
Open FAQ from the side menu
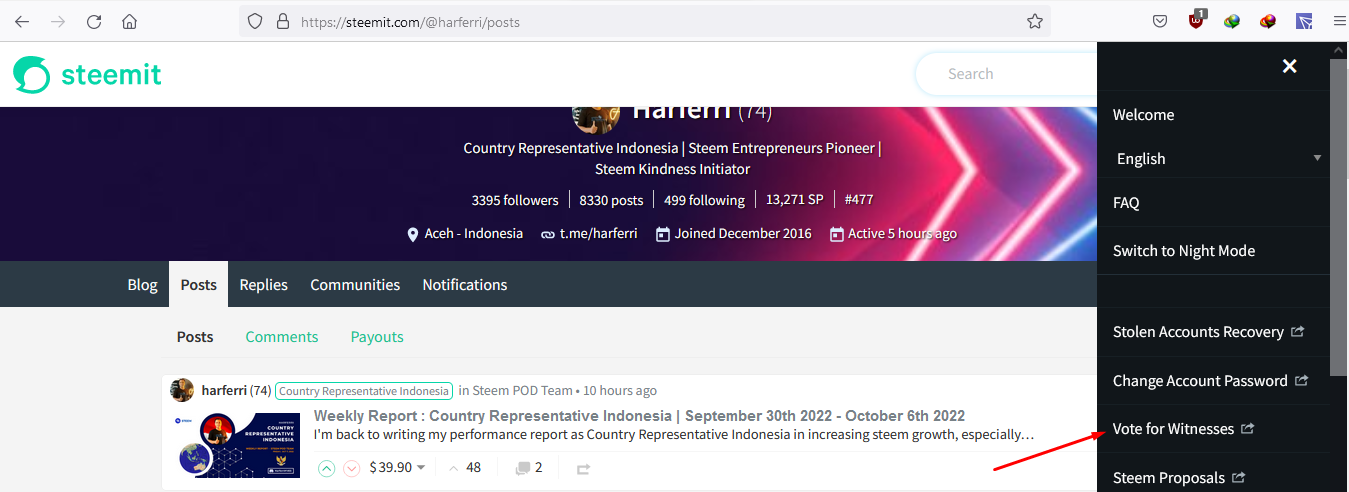(x=1126, y=203)
